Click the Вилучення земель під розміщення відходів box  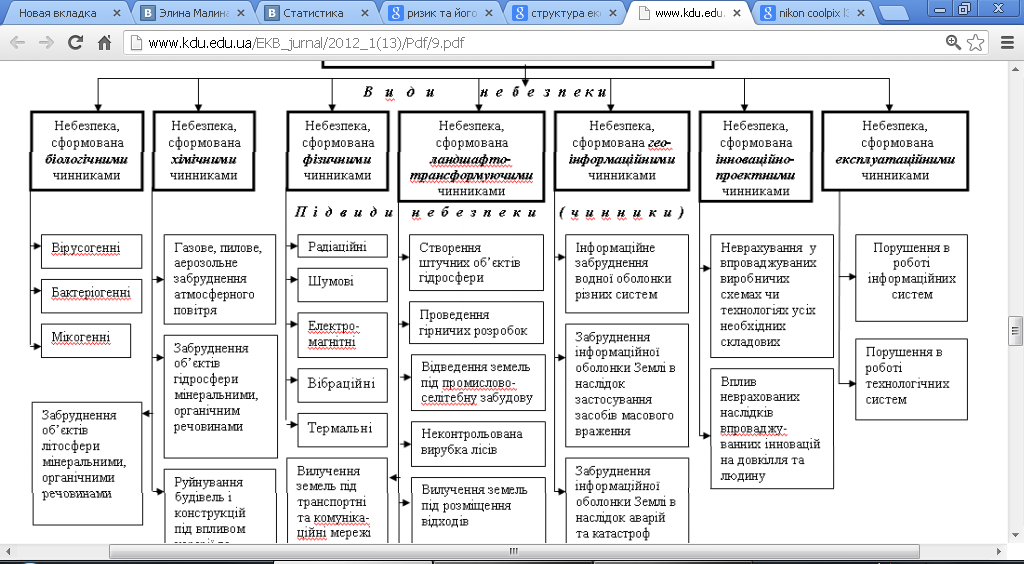pyautogui.click(x=478, y=510)
